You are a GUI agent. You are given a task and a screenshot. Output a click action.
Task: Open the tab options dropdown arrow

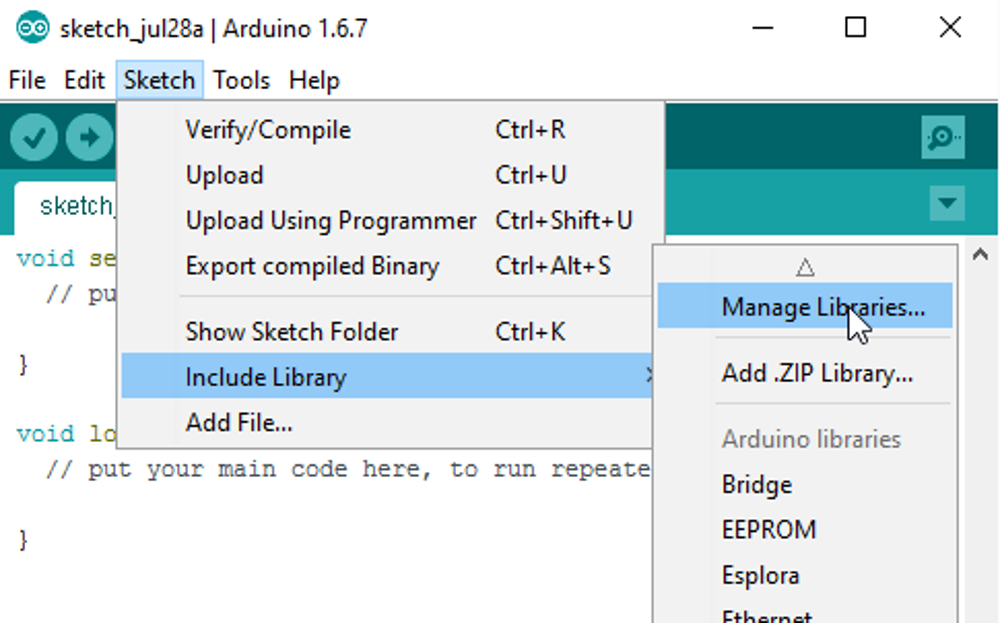(946, 204)
